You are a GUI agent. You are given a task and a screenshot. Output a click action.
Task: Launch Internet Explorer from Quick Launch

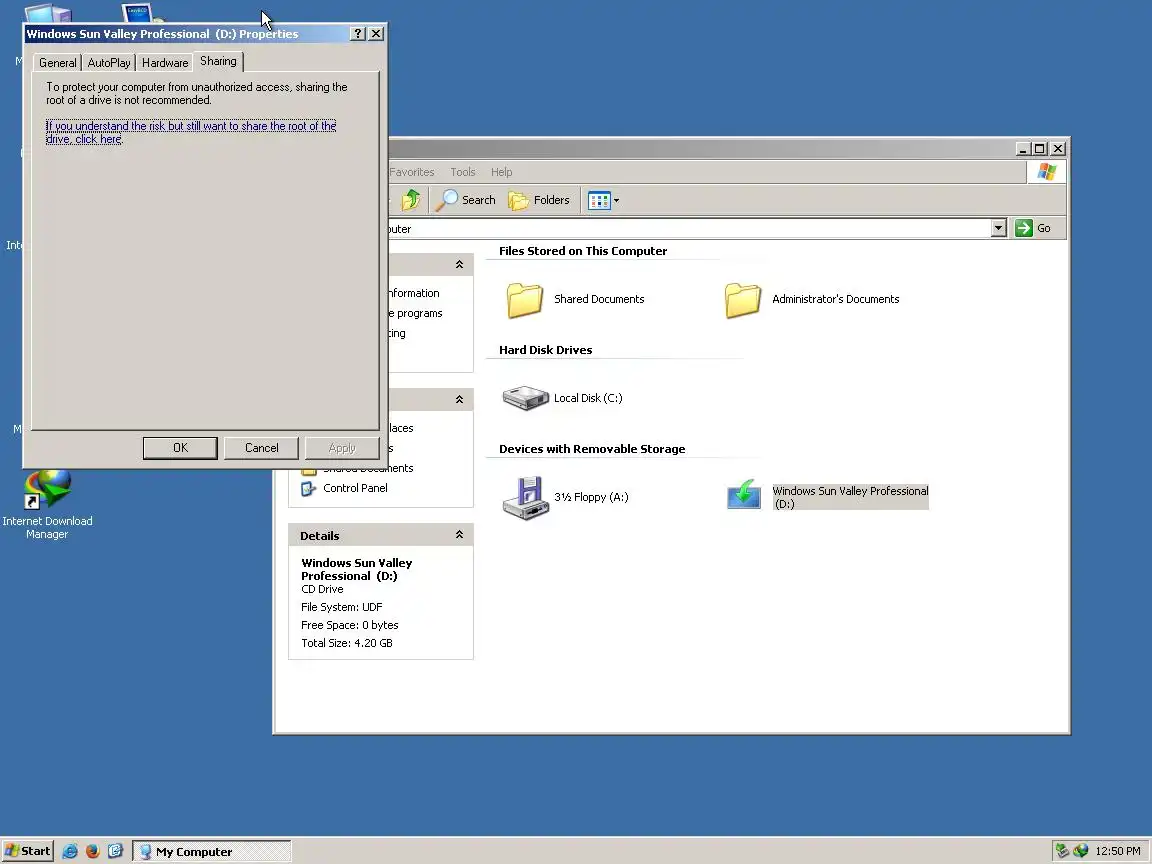70,852
